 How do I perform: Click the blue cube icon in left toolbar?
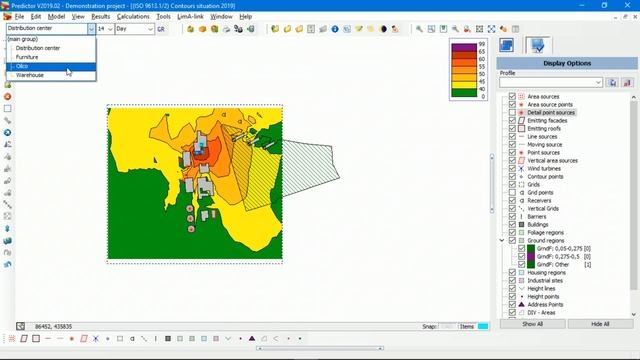point(7,241)
